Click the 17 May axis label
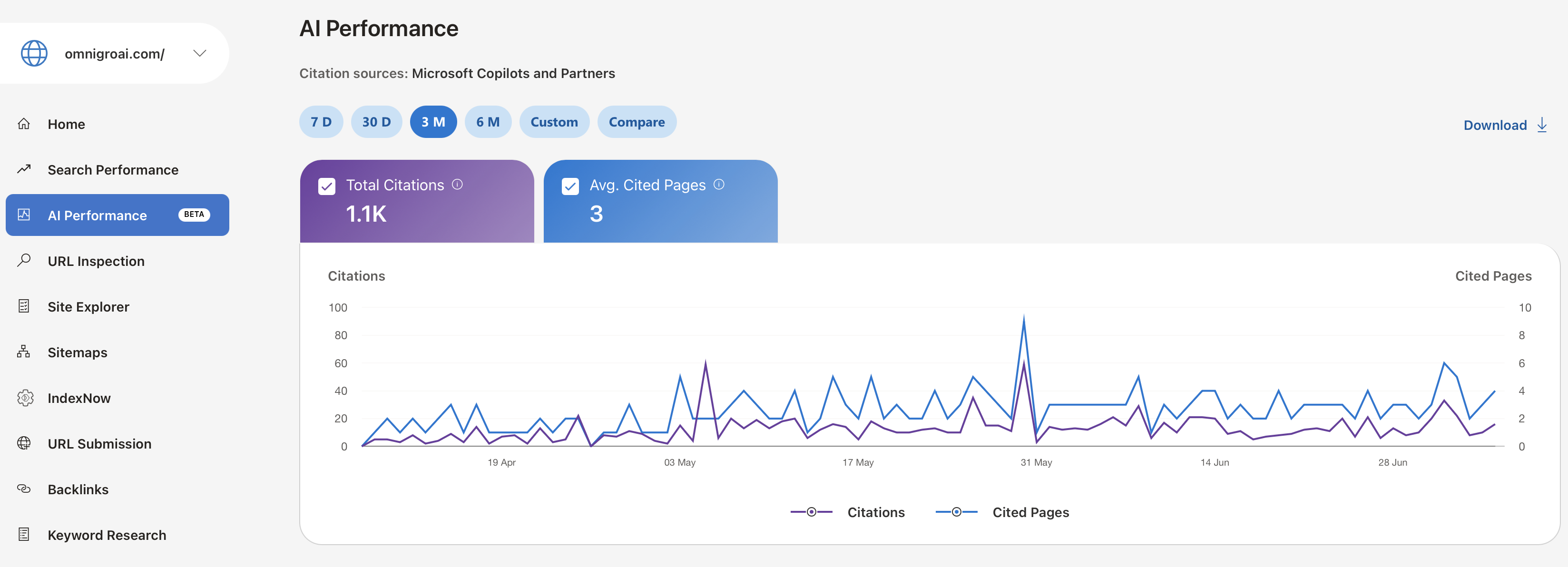The image size is (1568, 567). tap(858, 462)
